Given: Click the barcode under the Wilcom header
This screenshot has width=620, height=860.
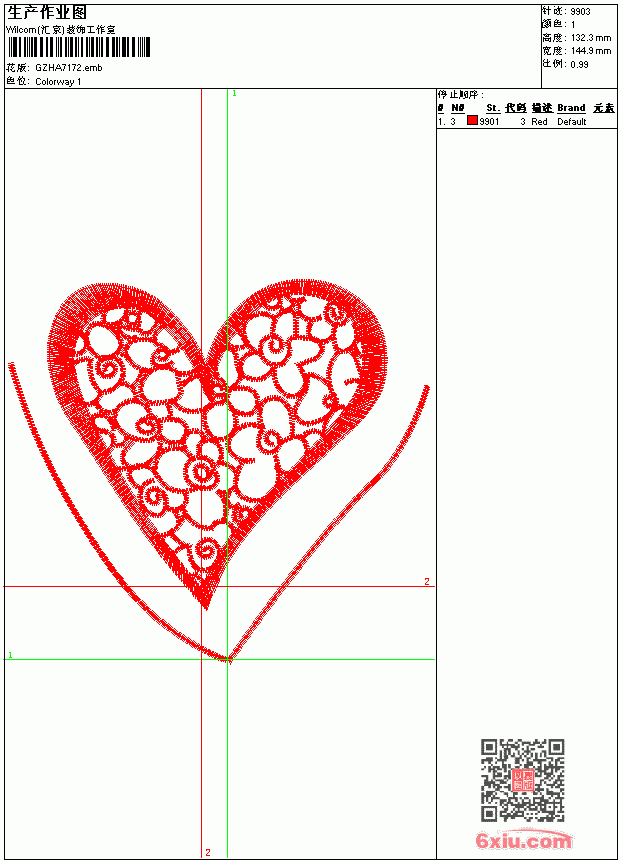Looking at the screenshot, I should point(78,47).
